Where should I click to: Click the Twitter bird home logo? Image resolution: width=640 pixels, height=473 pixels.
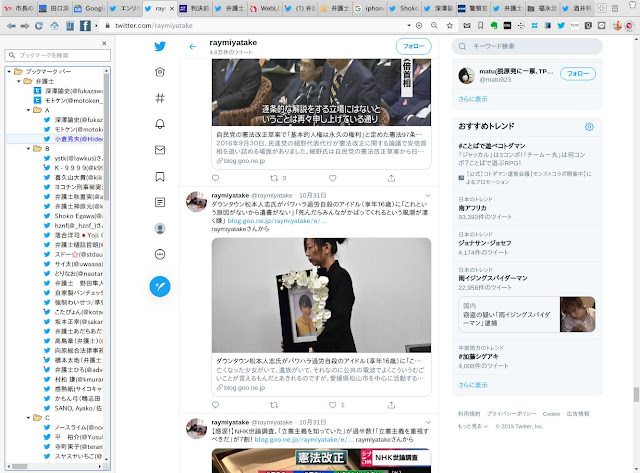coord(160,46)
